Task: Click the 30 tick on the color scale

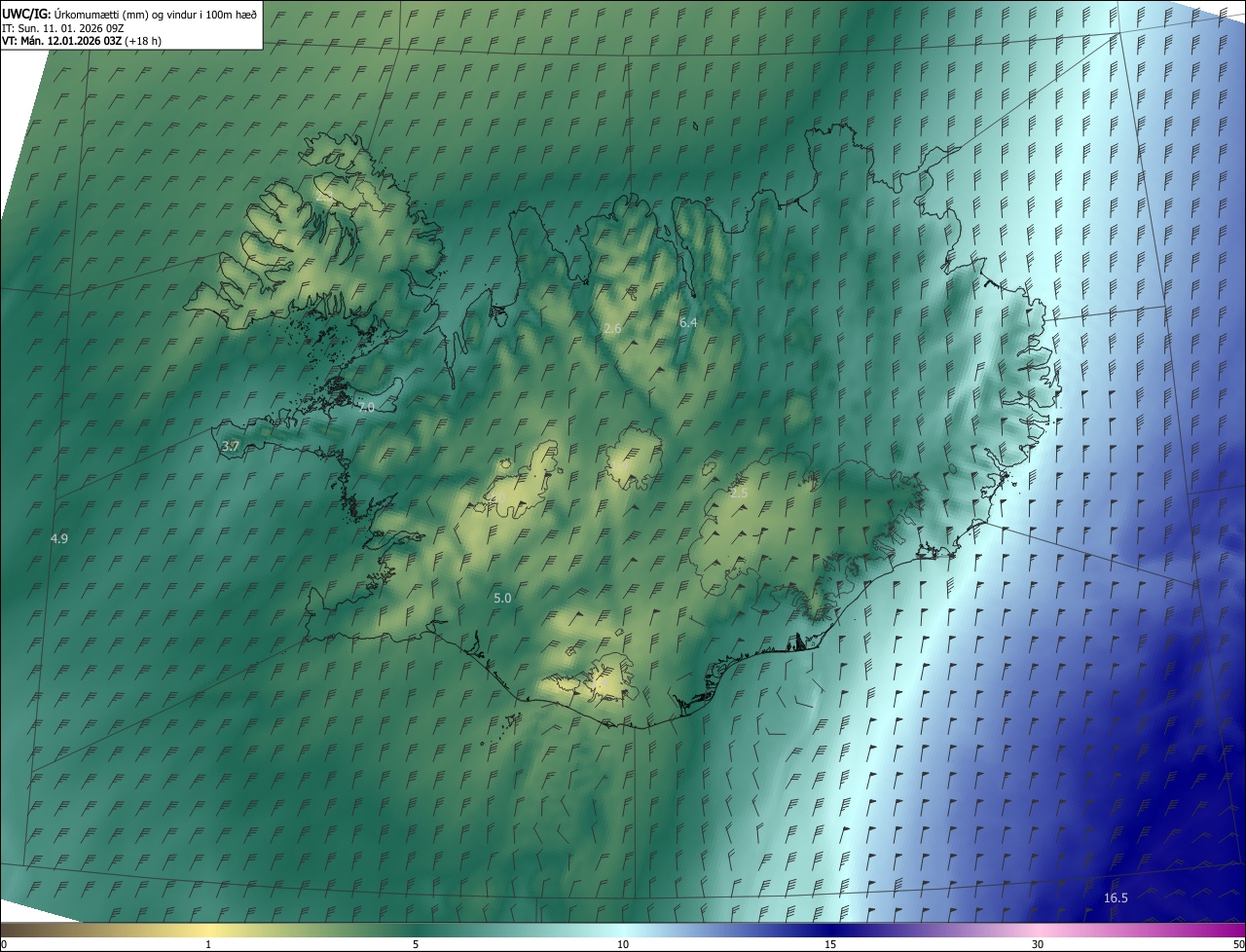Action: tap(1038, 944)
